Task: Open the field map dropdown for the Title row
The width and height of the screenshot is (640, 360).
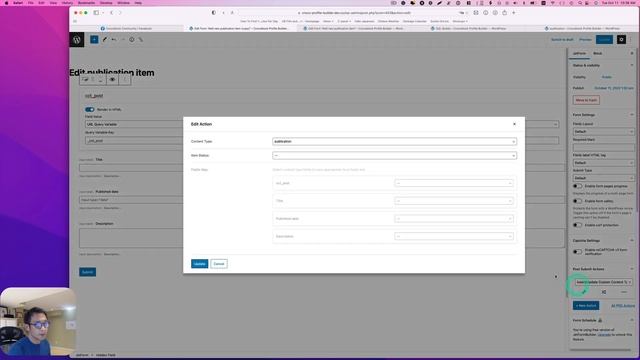Action: click(x=453, y=201)
